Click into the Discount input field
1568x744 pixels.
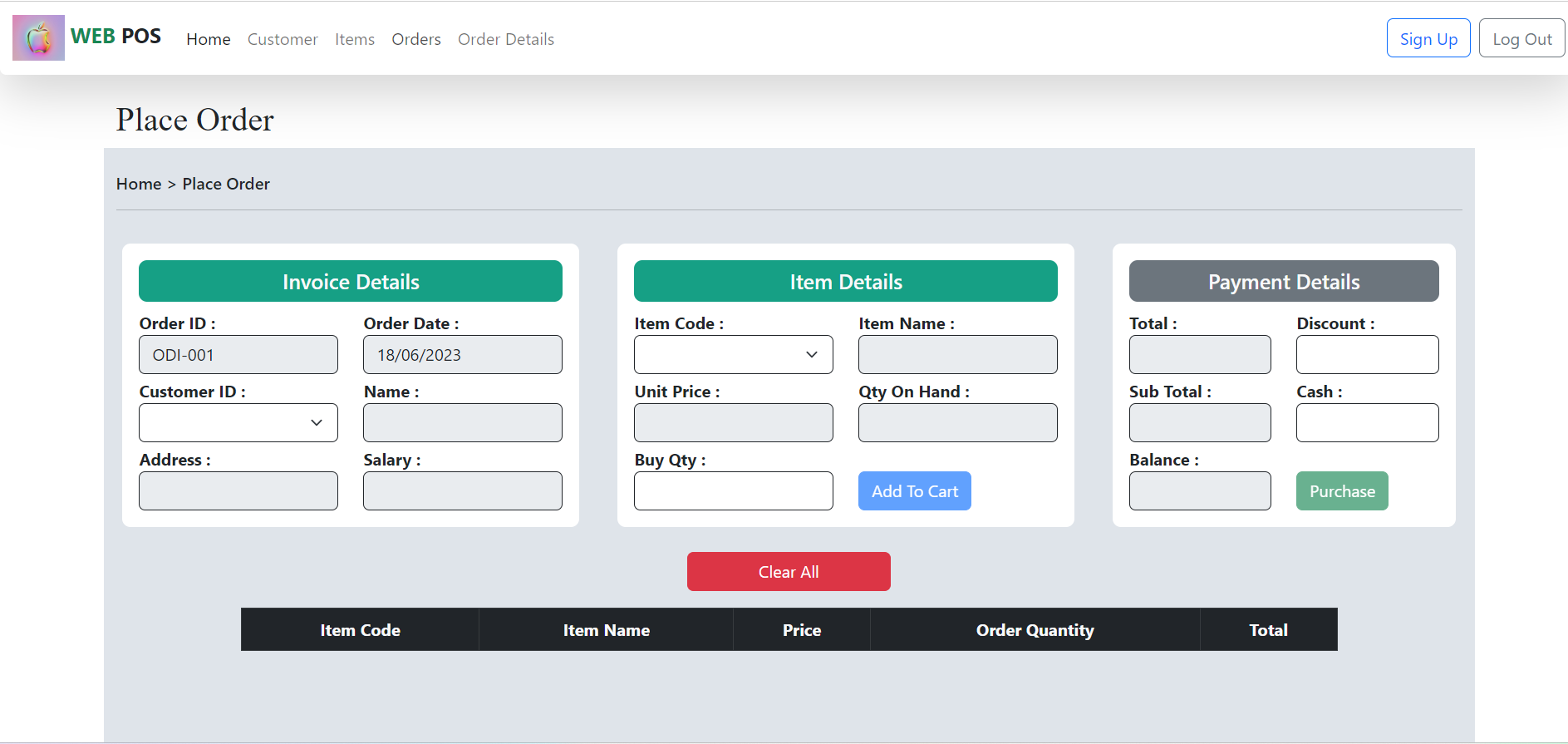1367,354
